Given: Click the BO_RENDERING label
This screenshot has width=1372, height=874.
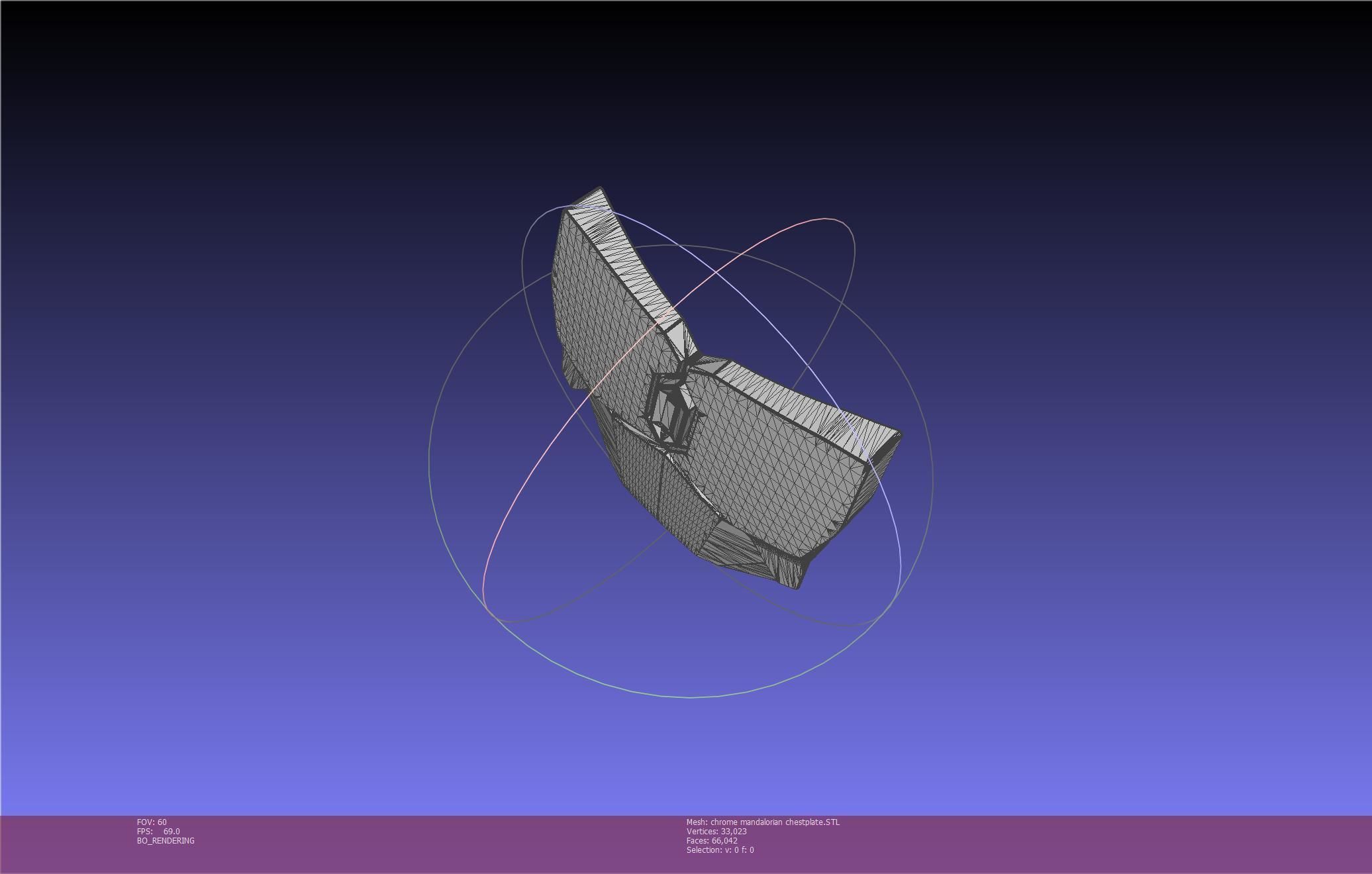Looking at the screenshot, I should click(166, 841).
